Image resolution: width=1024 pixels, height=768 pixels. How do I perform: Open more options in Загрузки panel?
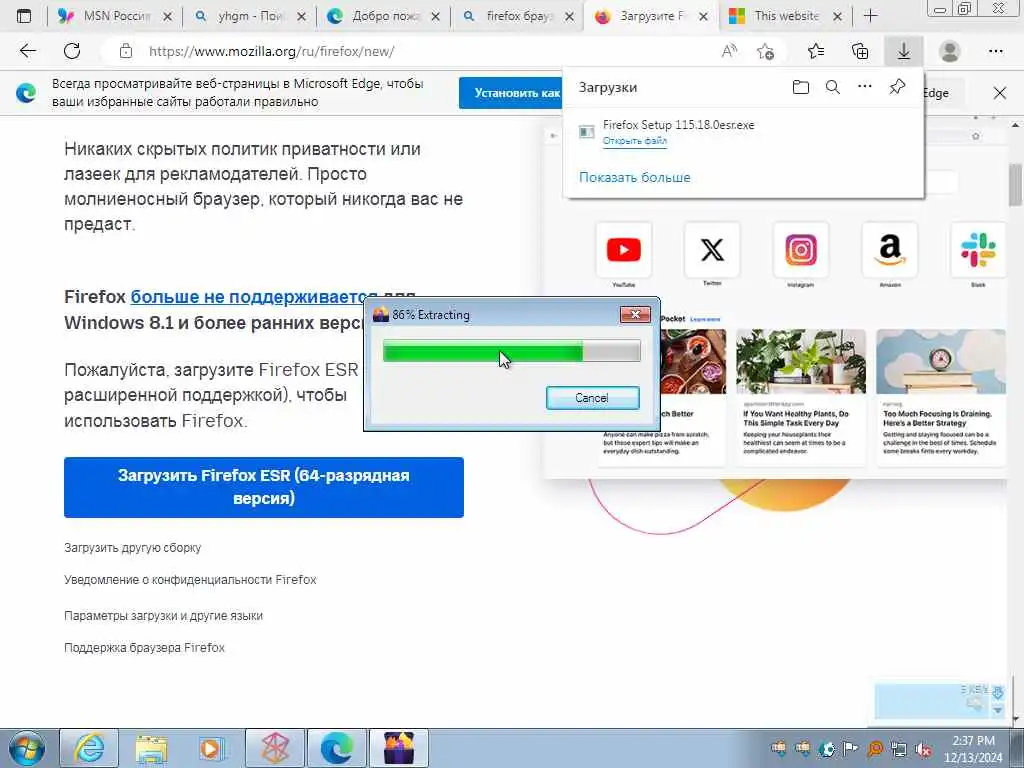tap(865, 87)
